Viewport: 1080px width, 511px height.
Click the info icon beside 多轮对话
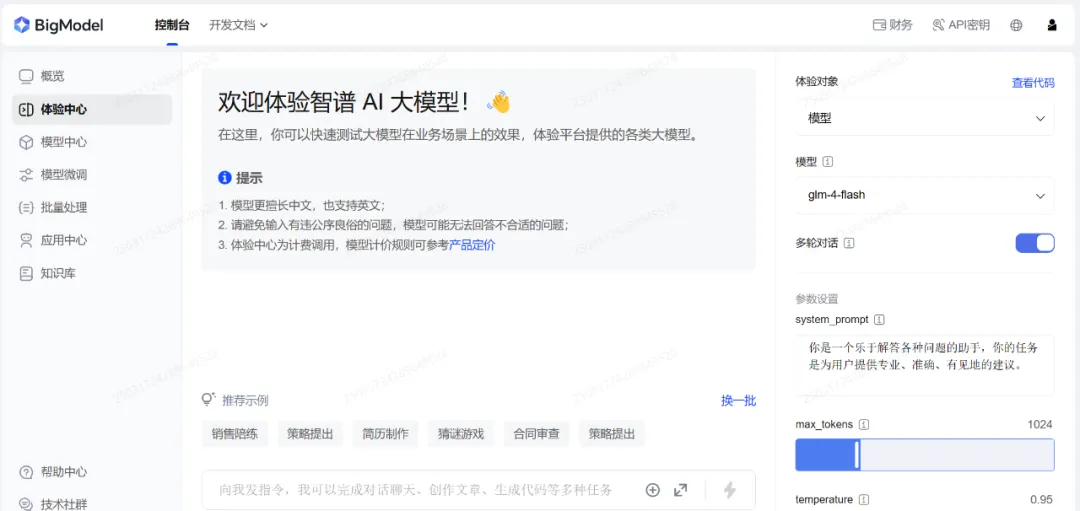point(849,243)
